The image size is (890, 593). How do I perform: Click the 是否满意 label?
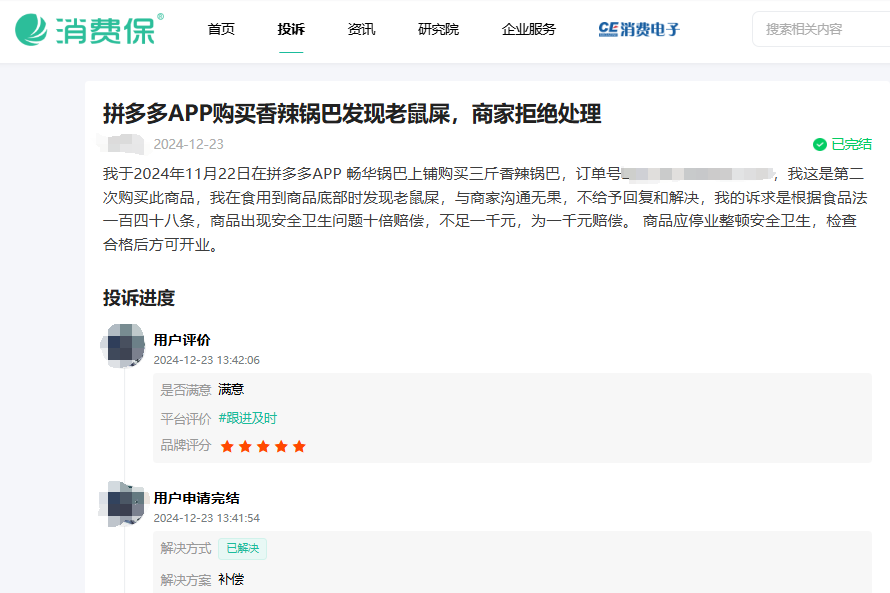tap(186, 390)
